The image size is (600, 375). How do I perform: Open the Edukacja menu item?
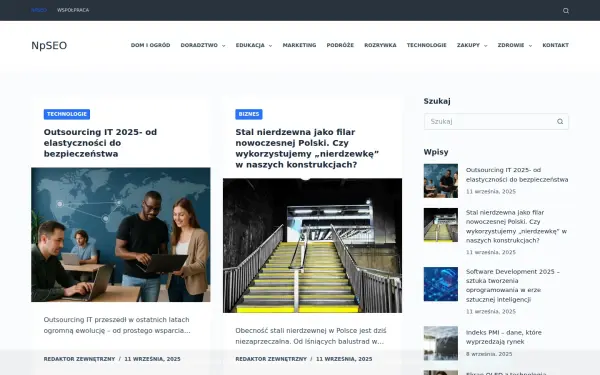pos(250,45)
